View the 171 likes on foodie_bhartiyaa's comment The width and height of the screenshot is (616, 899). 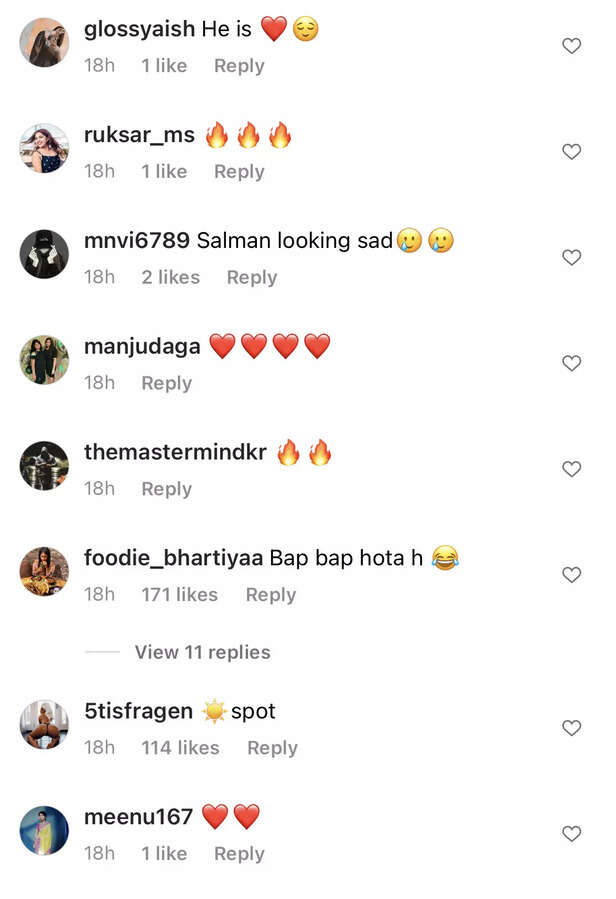(x=179, y=595)
